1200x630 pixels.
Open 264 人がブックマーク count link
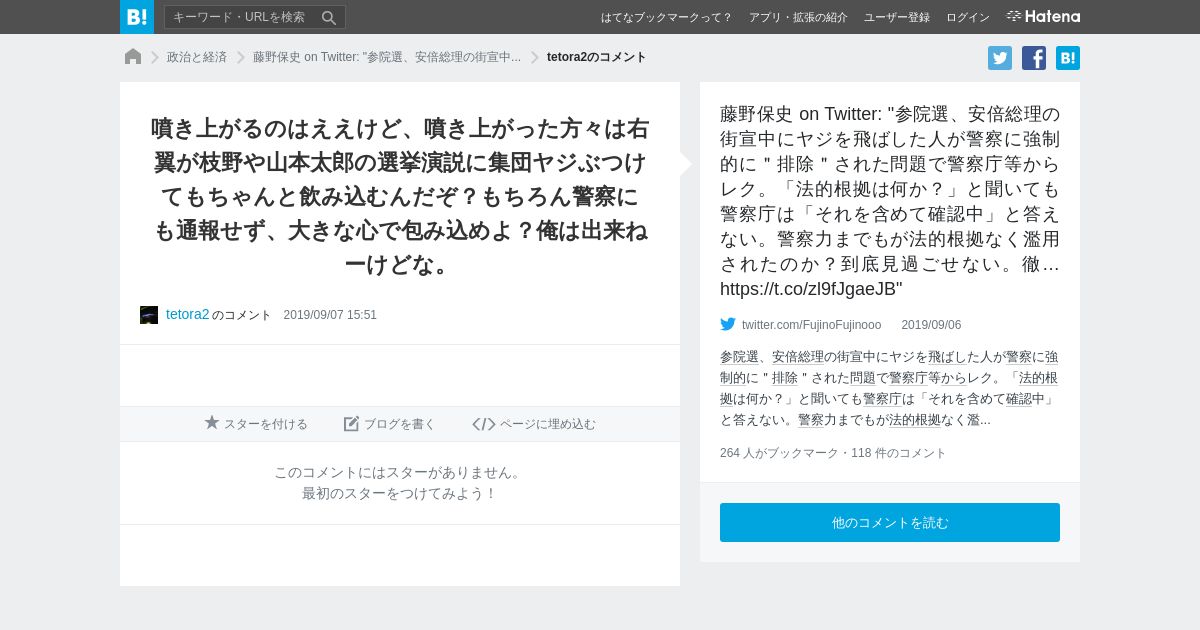[x=779, y=453]
